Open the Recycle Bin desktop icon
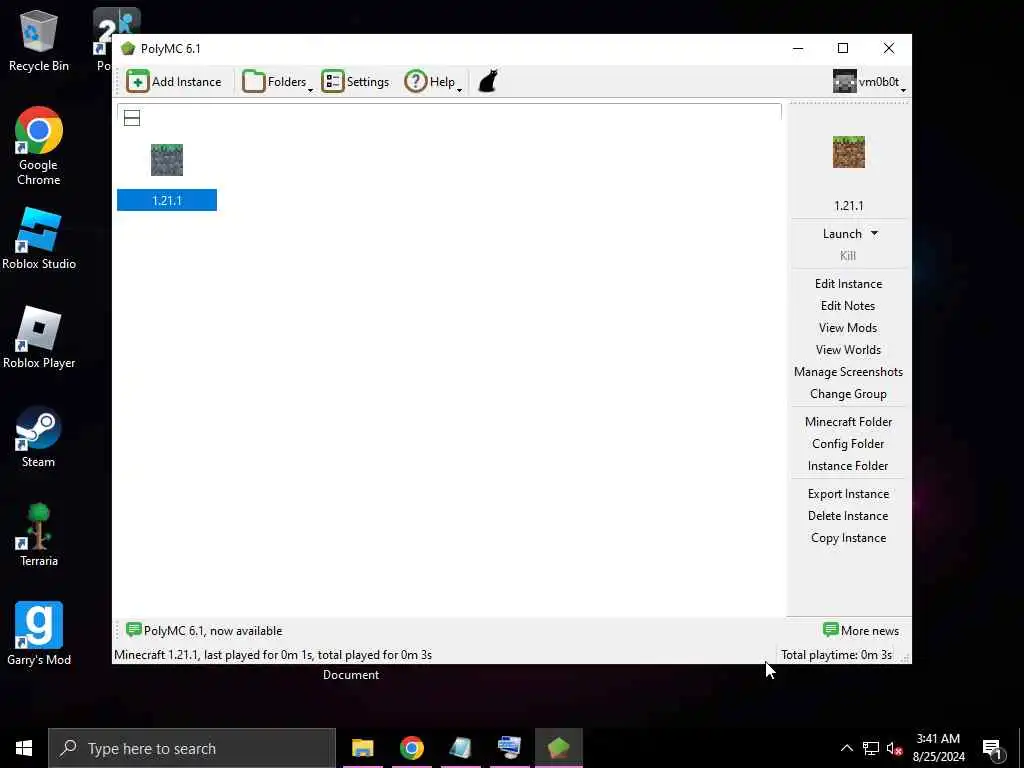Viewport: 1024px width, 768px height. 39,40
